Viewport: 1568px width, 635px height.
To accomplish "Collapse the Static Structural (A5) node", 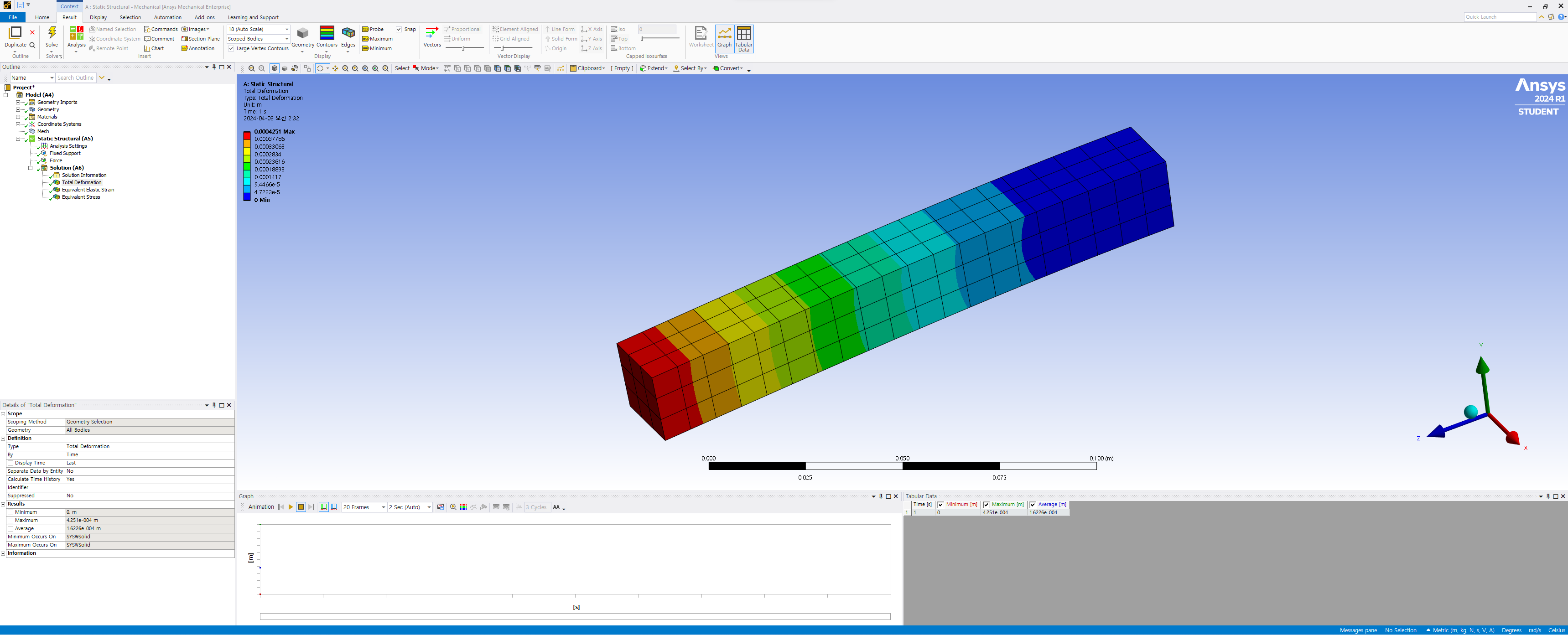I will coord(18,139).
